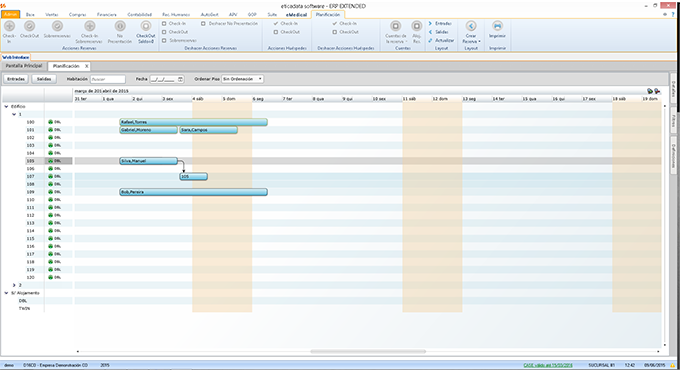The image size is (680, 370).
Task: Click room 100 green status icon
Action: click(x=50, y=122)
